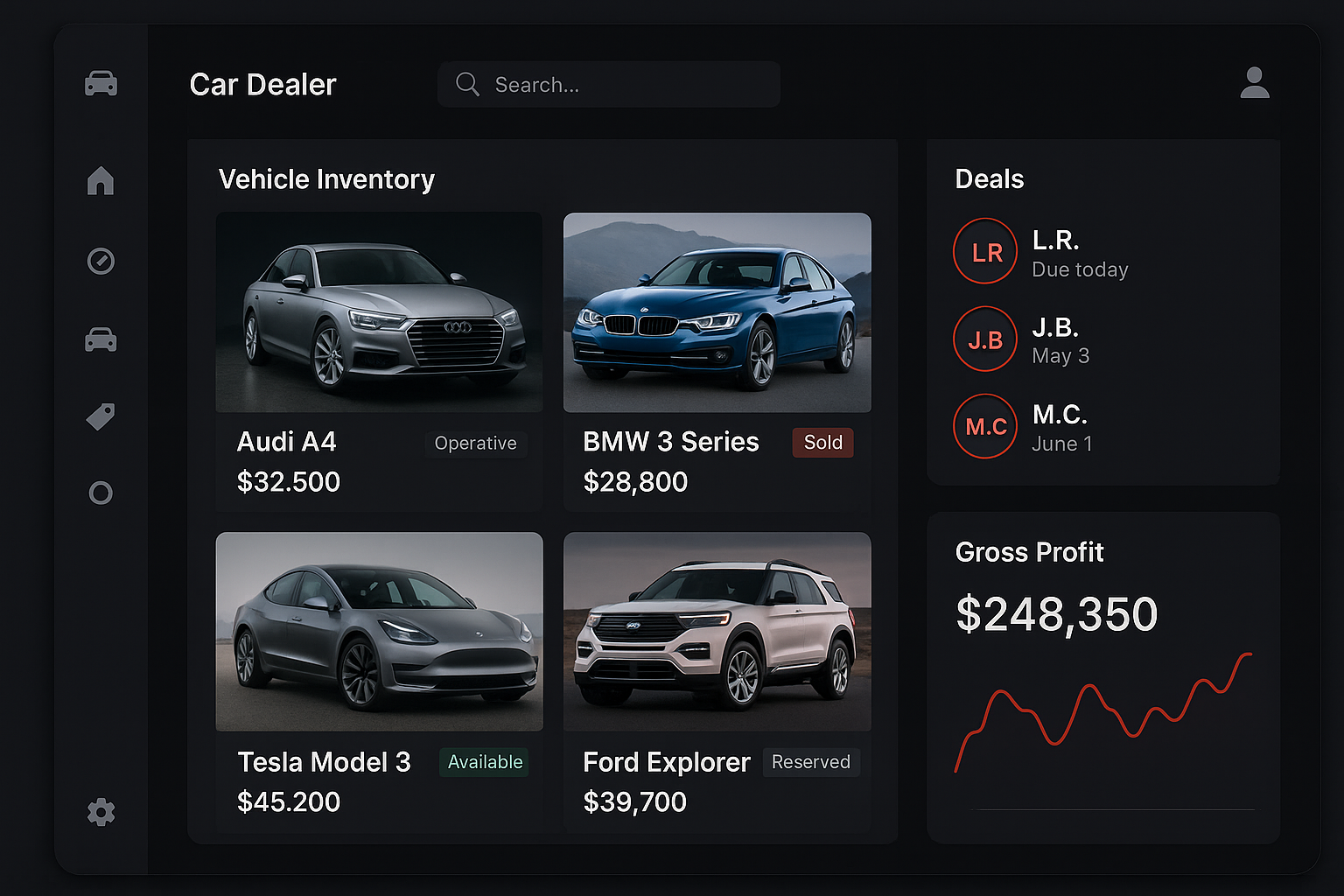Click the car logo icon atop sidebar
1344x896 pixels.
[x=101, y=83]
